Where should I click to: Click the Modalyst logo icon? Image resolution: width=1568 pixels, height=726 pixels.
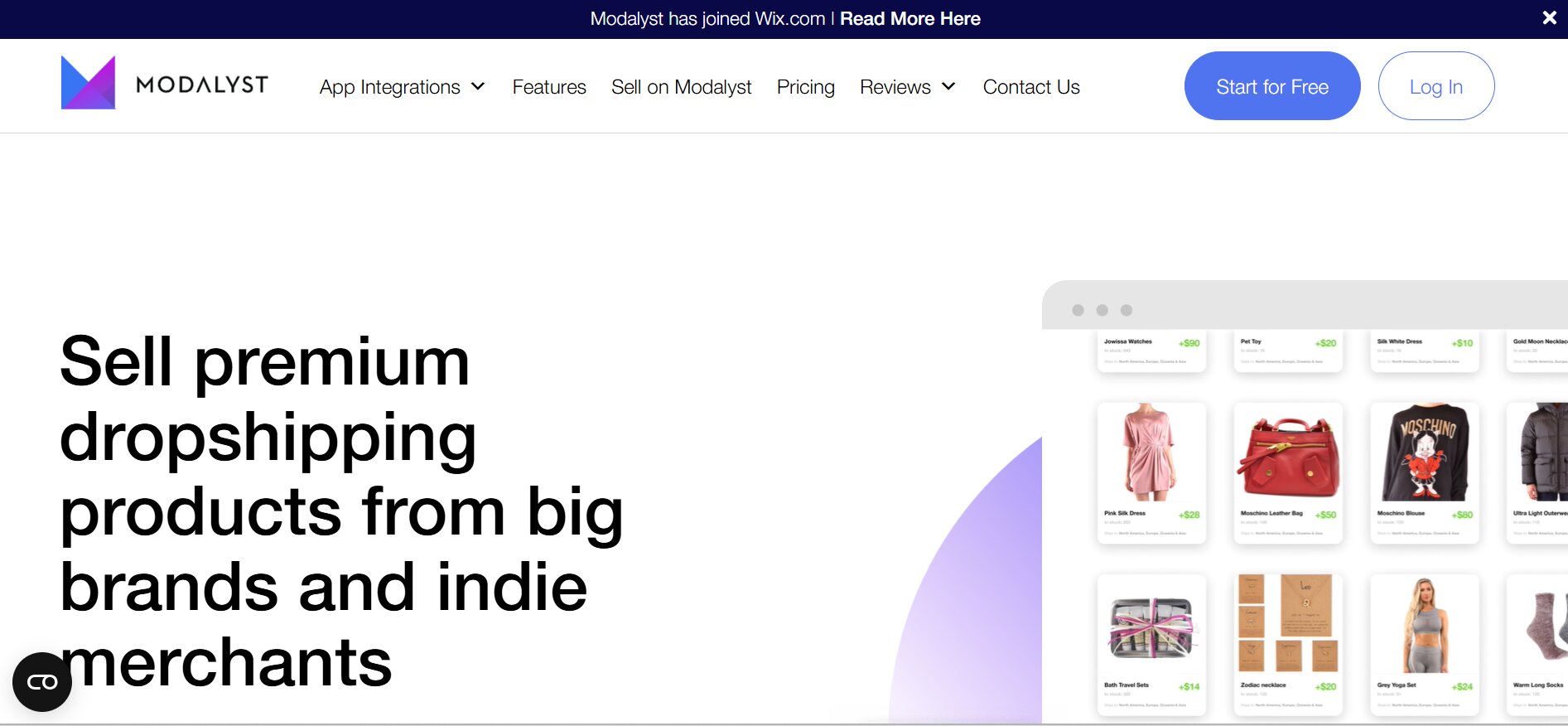click(x=88, y=83)
